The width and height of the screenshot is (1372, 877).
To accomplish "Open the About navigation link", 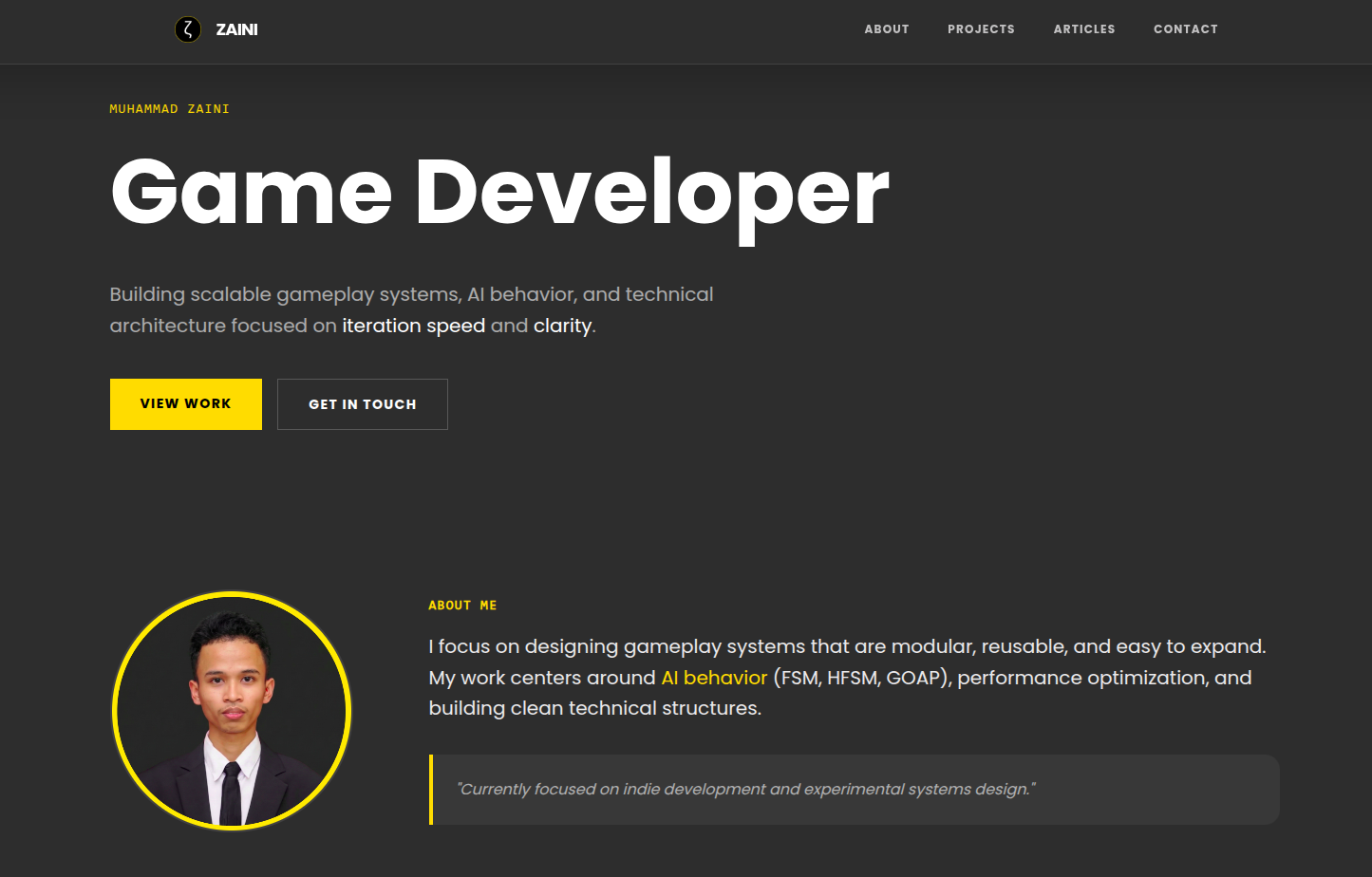I will [x=886, y=29].
